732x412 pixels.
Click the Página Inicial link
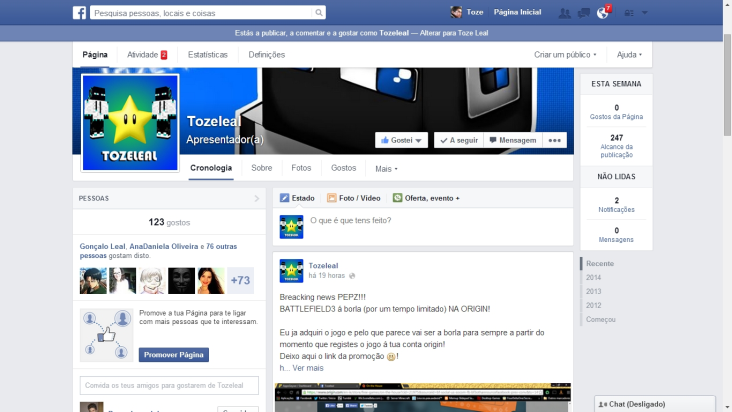click(x=517, y=12)
